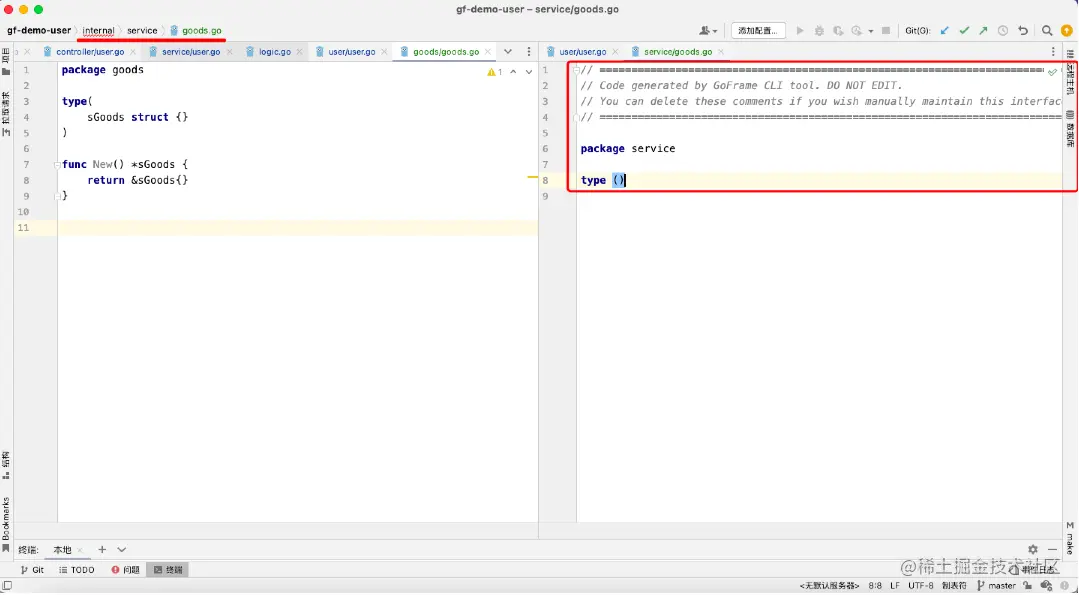The image size is (1079, 595).
Task: Close the goods/goods.go tab
Action: pyautogui.click(x=488, y=52)
